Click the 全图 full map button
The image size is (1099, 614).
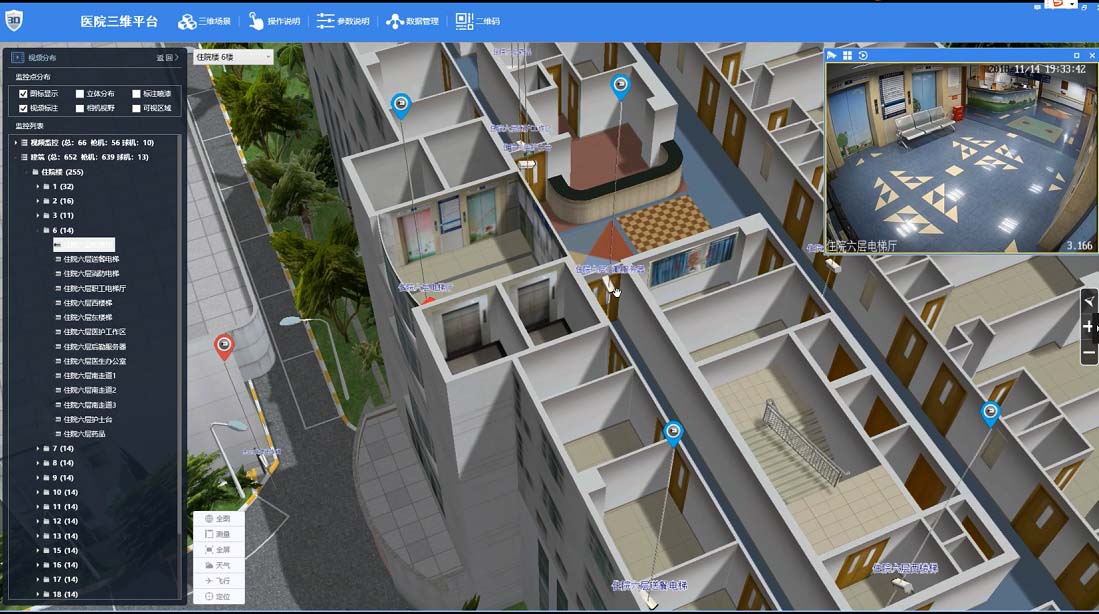pyautogui.click(x=218, y=519)
